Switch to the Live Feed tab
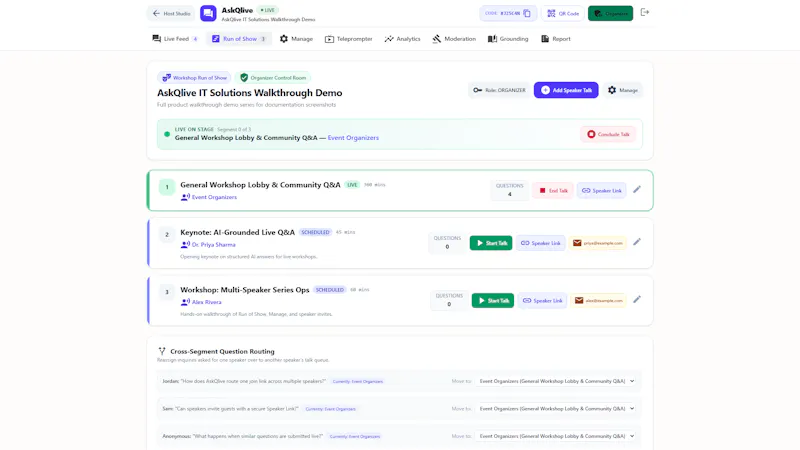The width and height of the screenshot is (800, 450). tap(174, 39)
